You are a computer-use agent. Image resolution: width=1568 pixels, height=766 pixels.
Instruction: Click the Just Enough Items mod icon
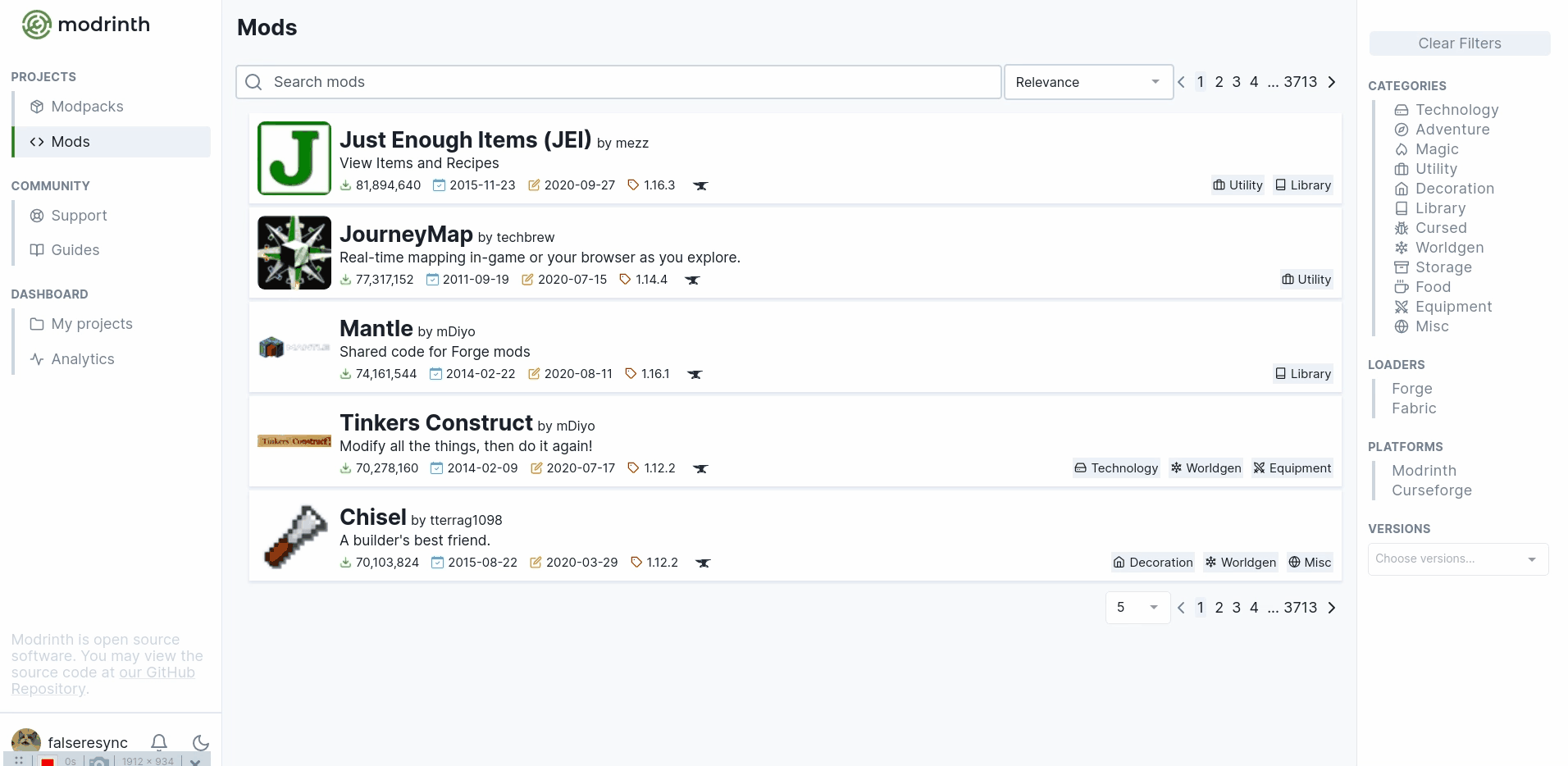[294, 158]
